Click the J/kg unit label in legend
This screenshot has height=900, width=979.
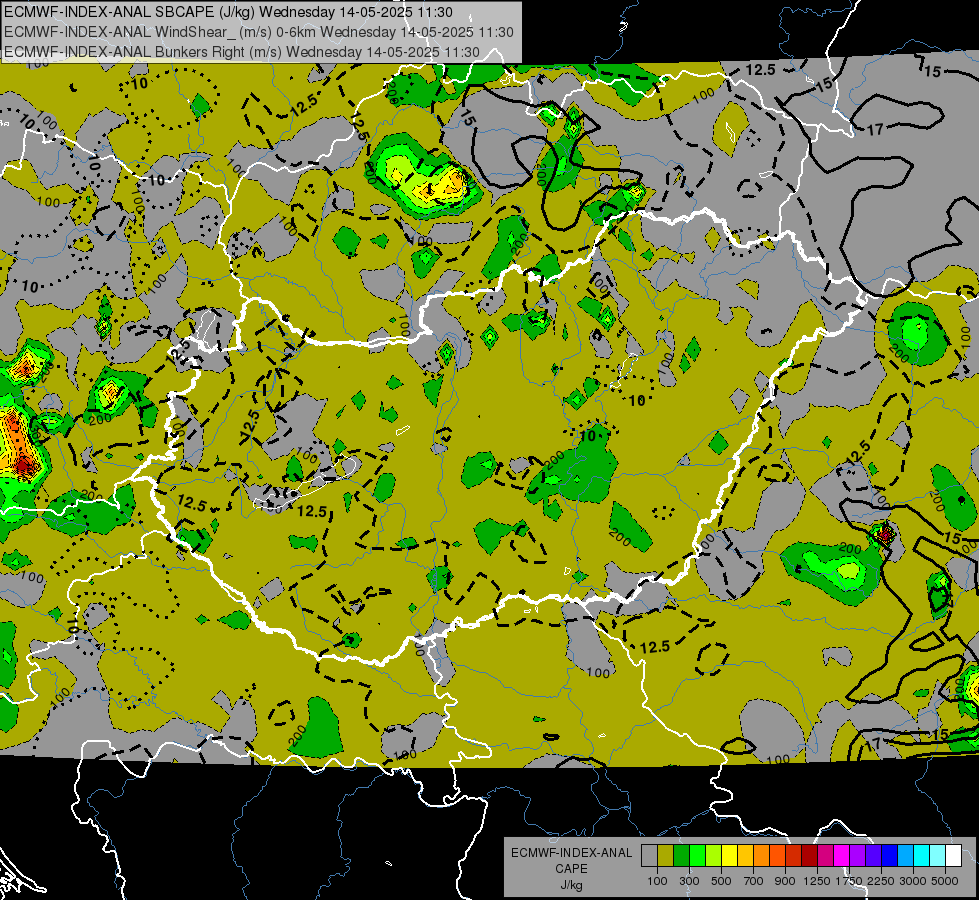(x=571, y=885)
